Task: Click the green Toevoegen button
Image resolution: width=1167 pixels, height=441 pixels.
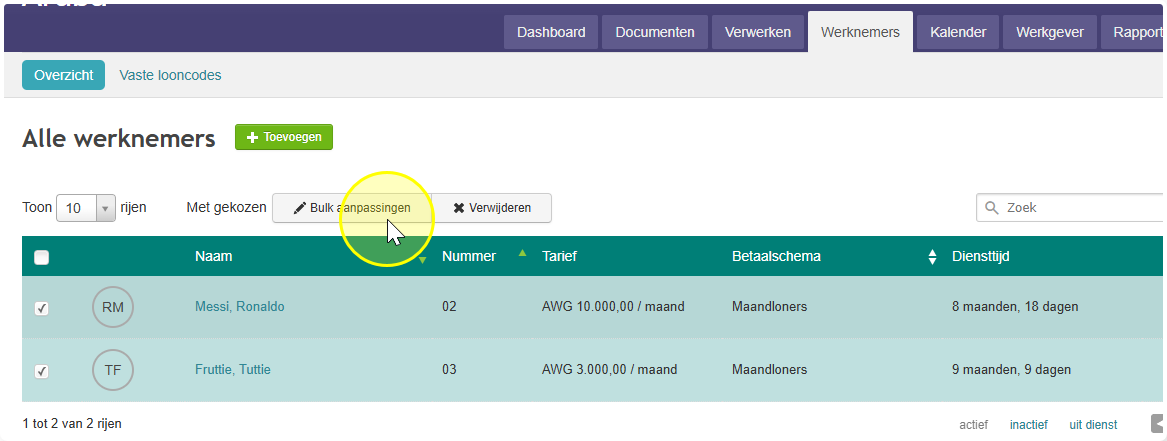Action: click(x=284, y=137)
